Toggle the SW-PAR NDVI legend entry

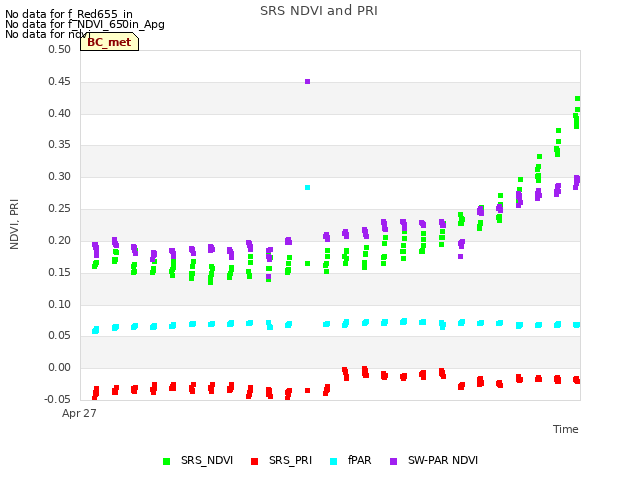[434, 461]
